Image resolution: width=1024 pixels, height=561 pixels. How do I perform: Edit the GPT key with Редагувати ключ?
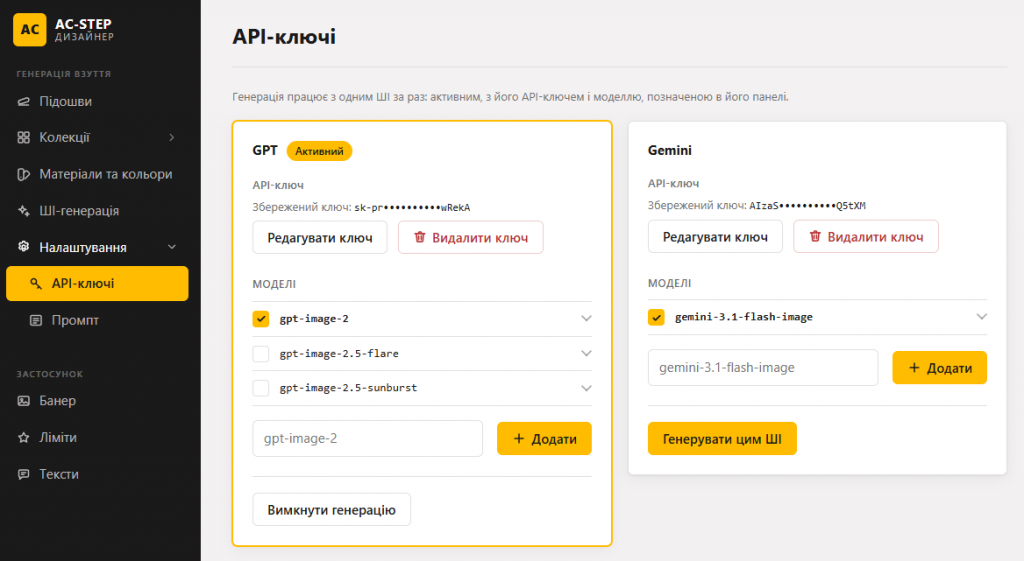coord(320,238)
